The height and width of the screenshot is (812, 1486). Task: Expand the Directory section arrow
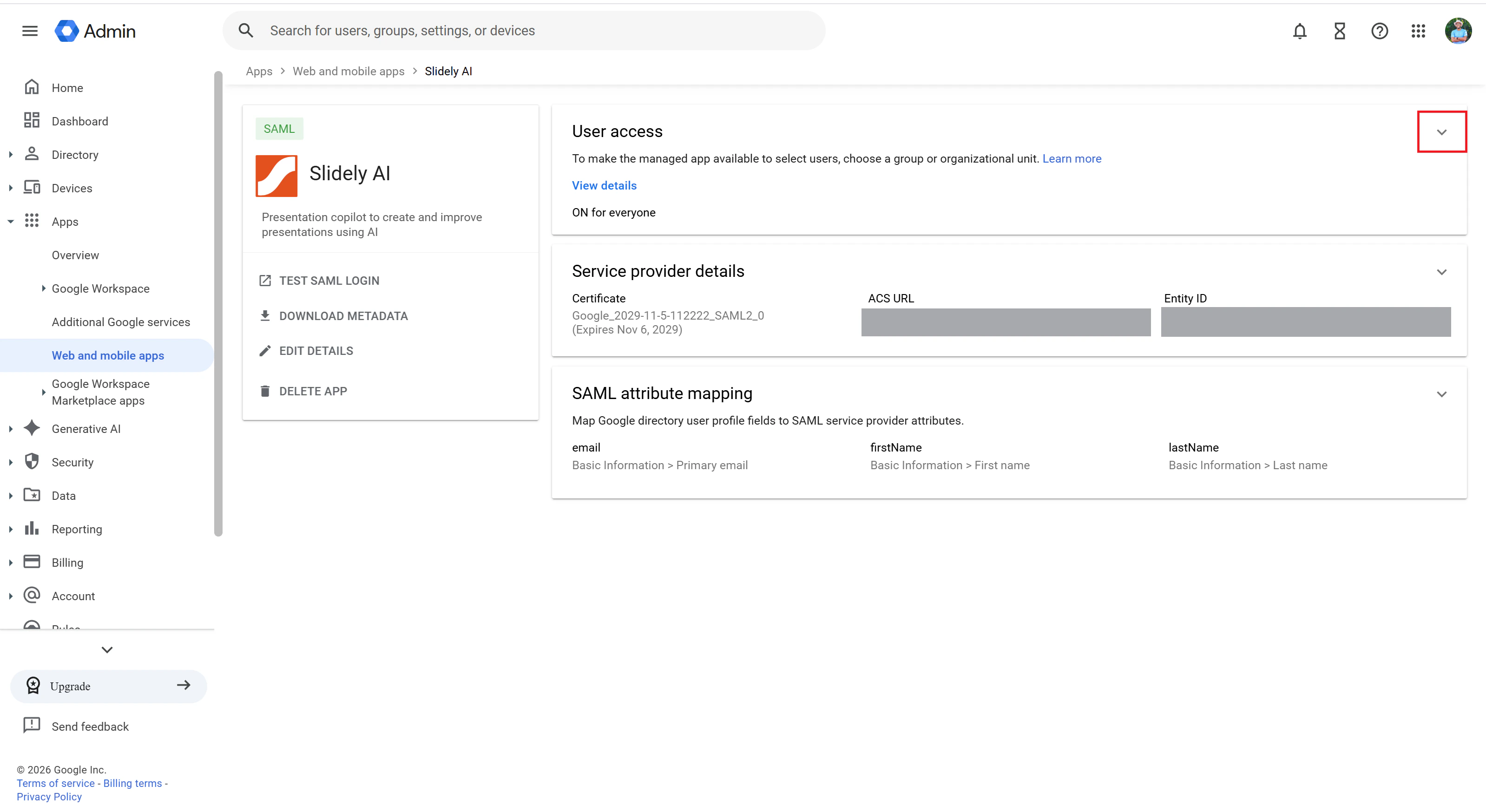[x=10, y=155]
